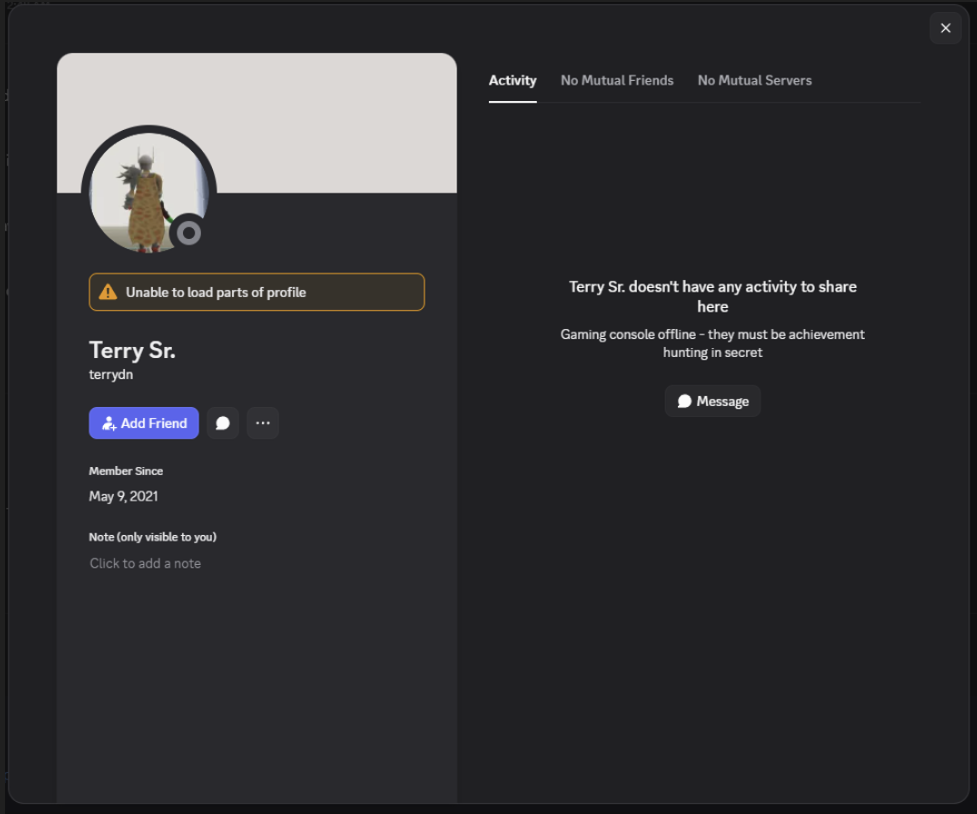
Task: Click the display name Terry Sr.
Action: (x=132, y=350)
